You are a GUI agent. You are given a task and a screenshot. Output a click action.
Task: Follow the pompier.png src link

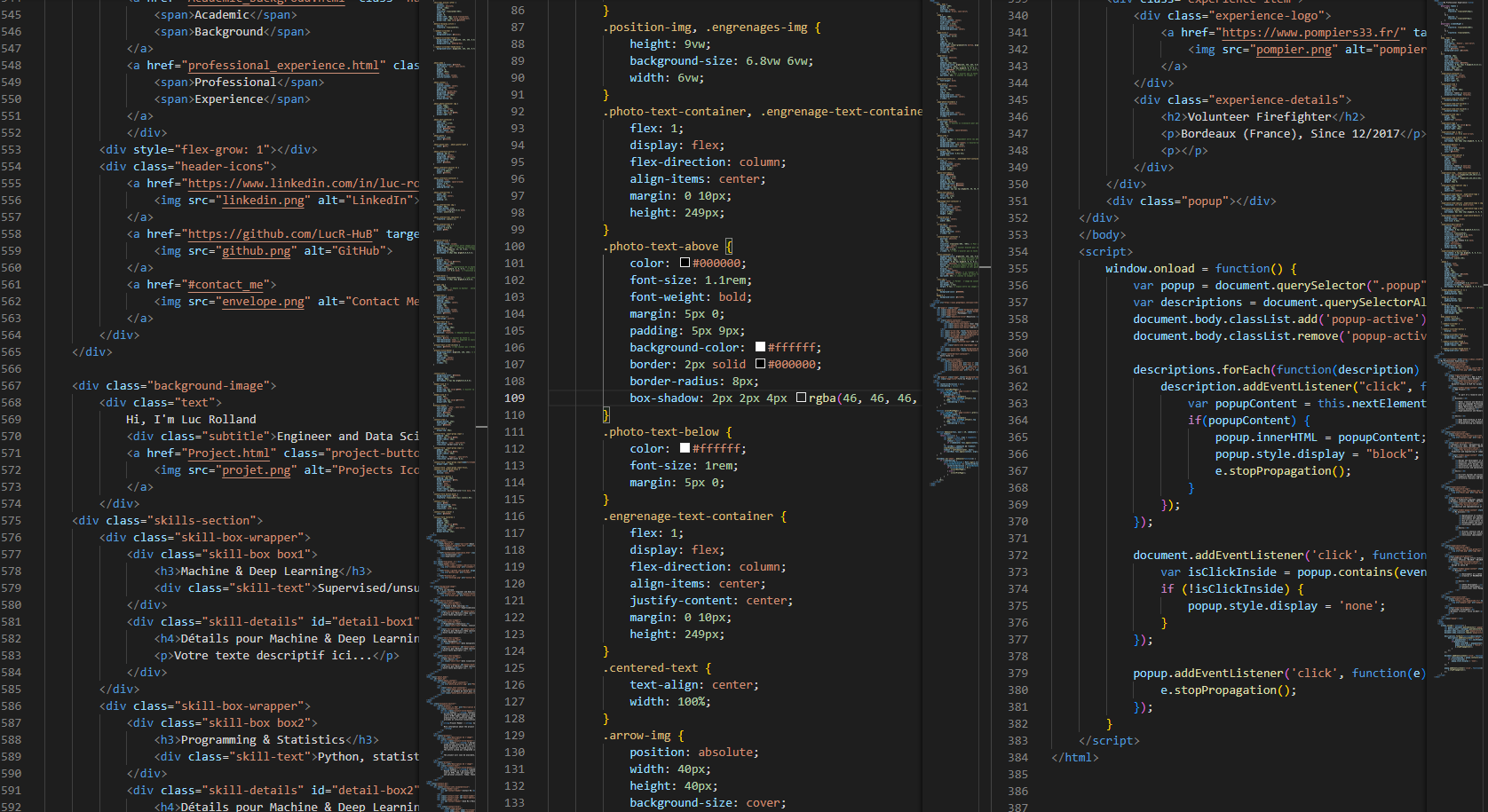pyautogui.click(x=1294, y=50)
